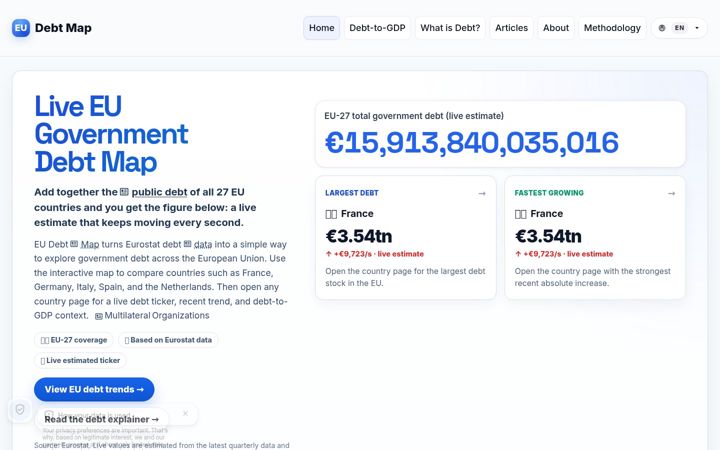Go to What is Debt? page
Image resolution: width=720 pixels, height=450 pixels.
click(x=450, y=28)
